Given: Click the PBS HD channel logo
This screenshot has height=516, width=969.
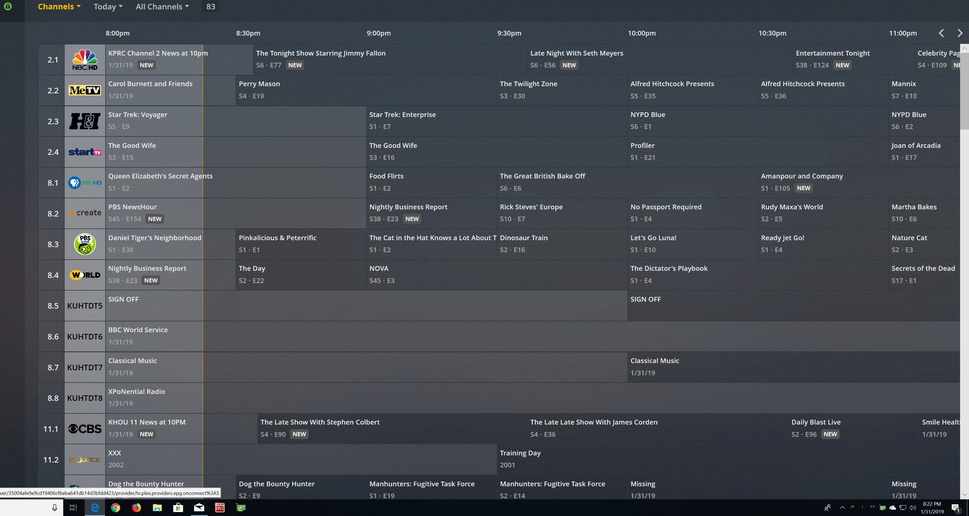Looking at the screenshot, I should pyautogui.click(x=85, y=183).
